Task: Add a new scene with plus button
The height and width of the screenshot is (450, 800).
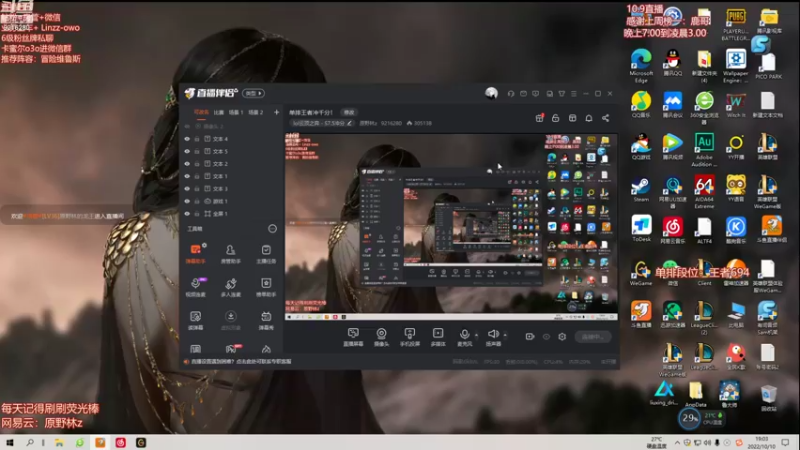Action: (277, 112)
